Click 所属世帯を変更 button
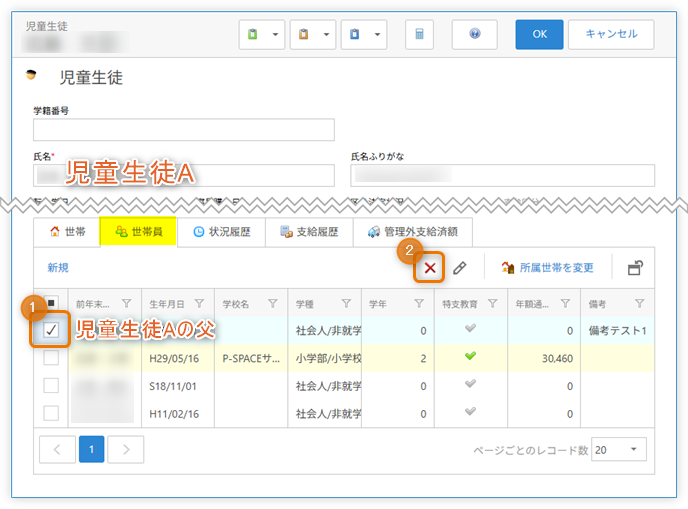 tap(548, 268)
